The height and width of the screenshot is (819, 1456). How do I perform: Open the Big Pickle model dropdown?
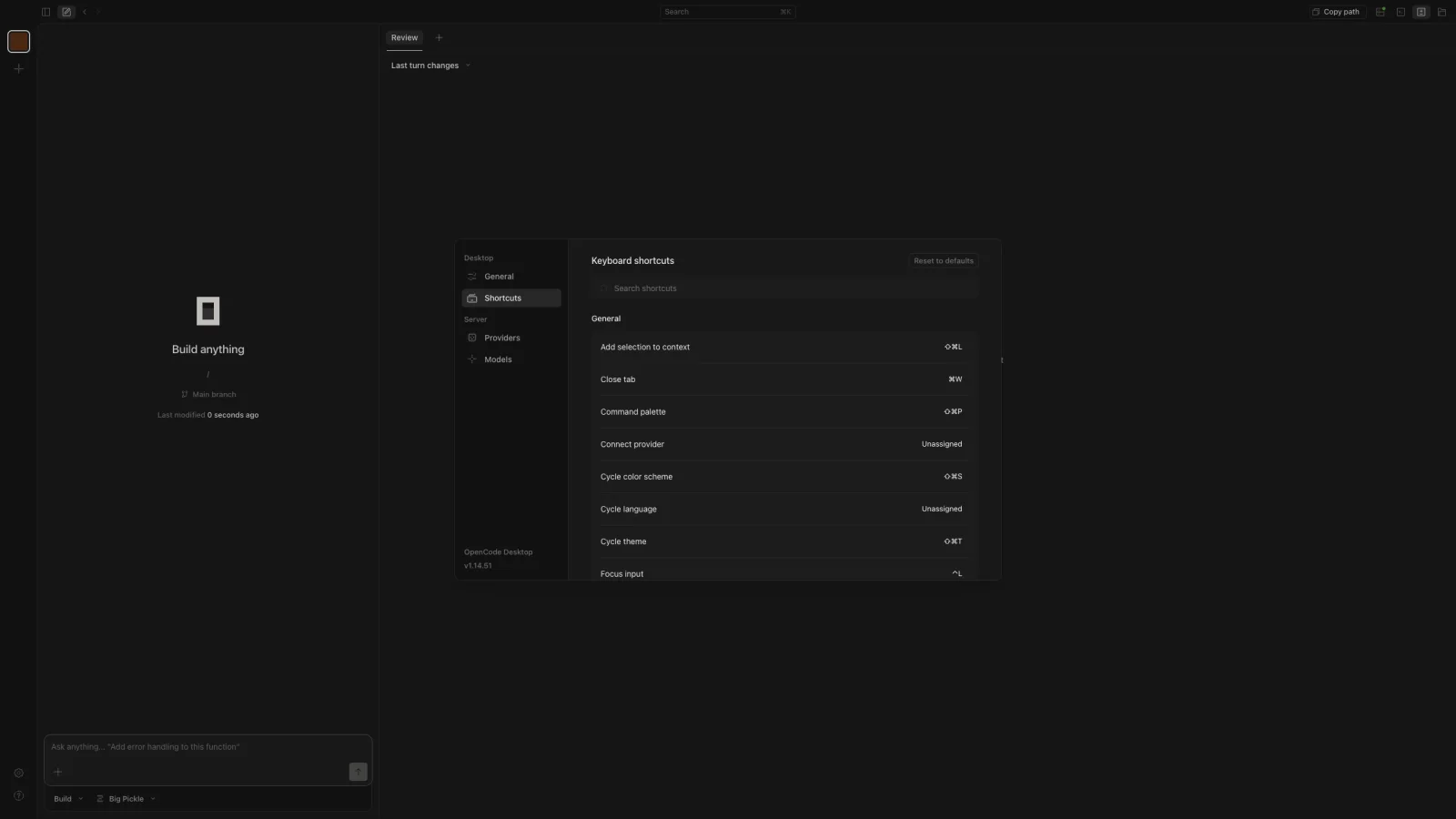click(126, 799)
